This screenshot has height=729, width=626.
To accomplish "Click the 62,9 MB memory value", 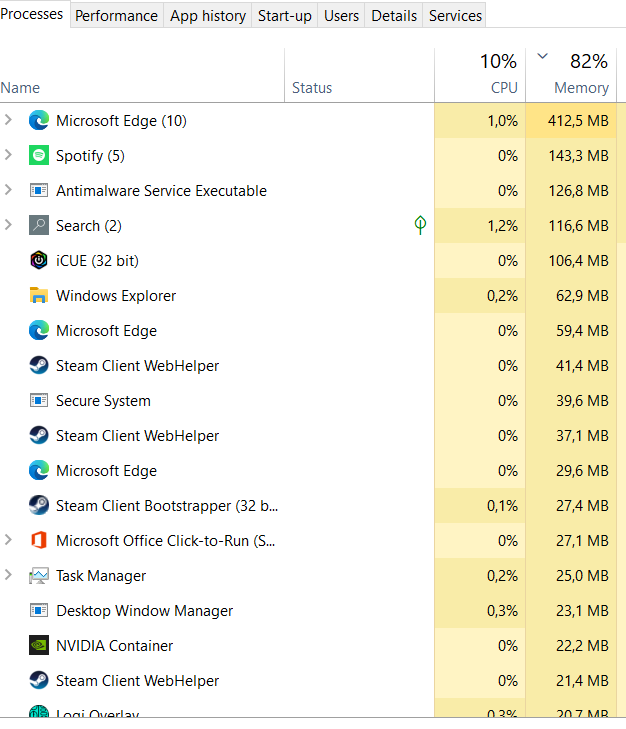I will tap(582, 296).
